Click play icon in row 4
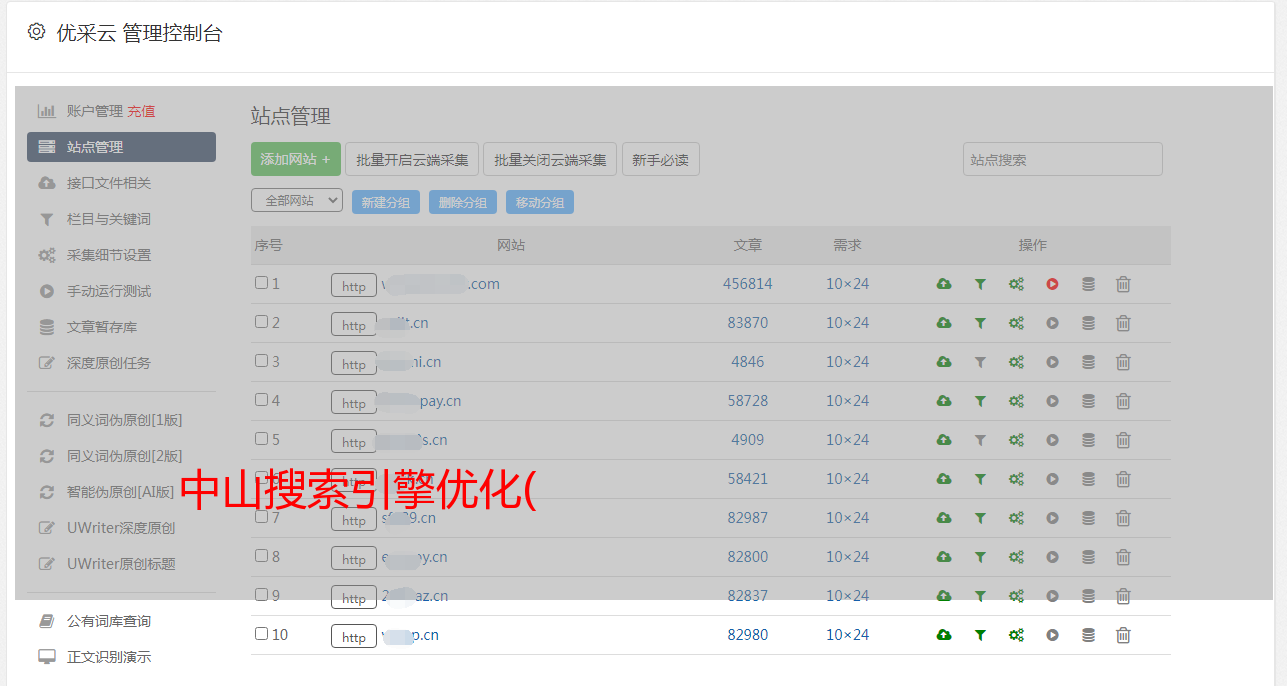Viewport: 1287px width, 686px height. click(1052, 401)
